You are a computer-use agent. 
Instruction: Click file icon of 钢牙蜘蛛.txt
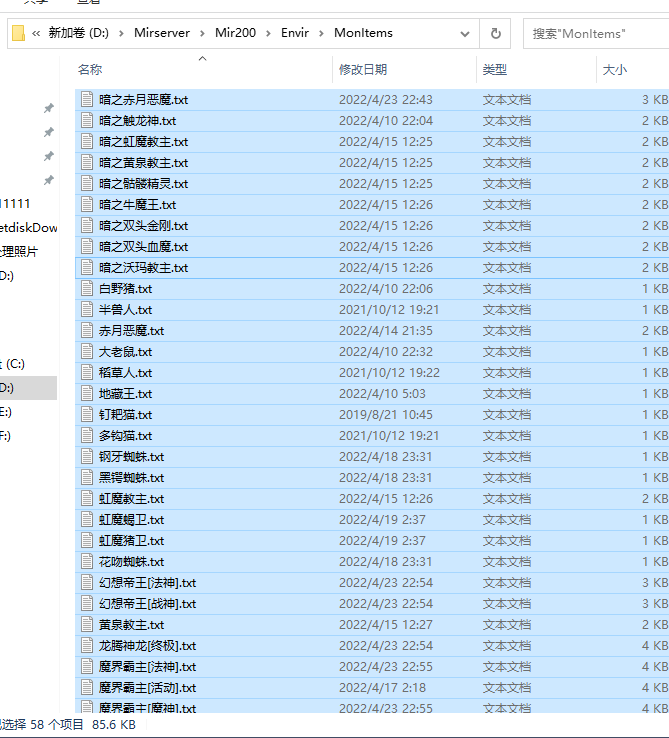click(87, 457)
